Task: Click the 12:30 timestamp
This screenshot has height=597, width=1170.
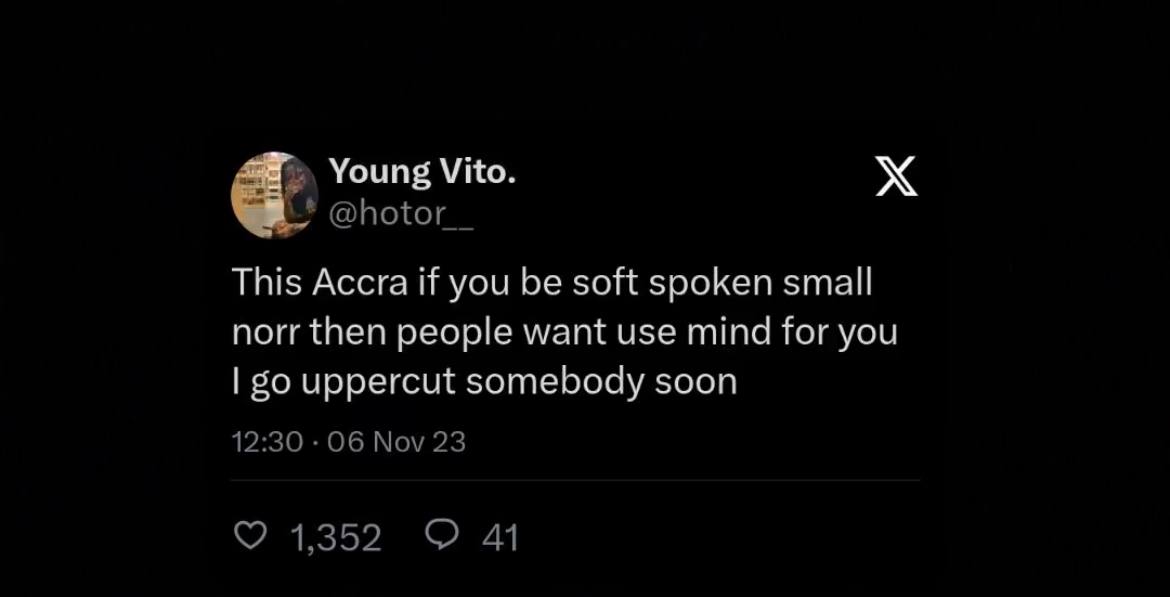Action: click(x=267, y=441)
